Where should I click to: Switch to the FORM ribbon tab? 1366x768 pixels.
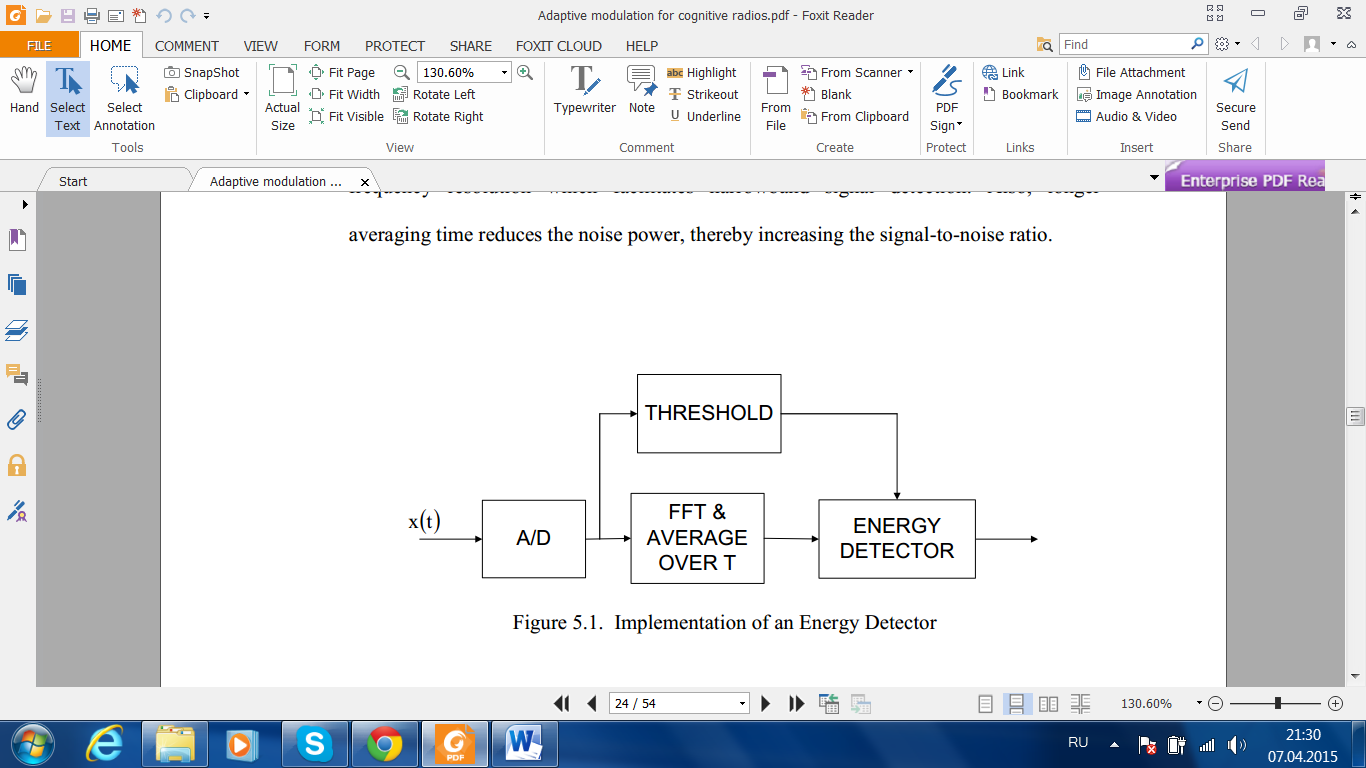point(322,45)
